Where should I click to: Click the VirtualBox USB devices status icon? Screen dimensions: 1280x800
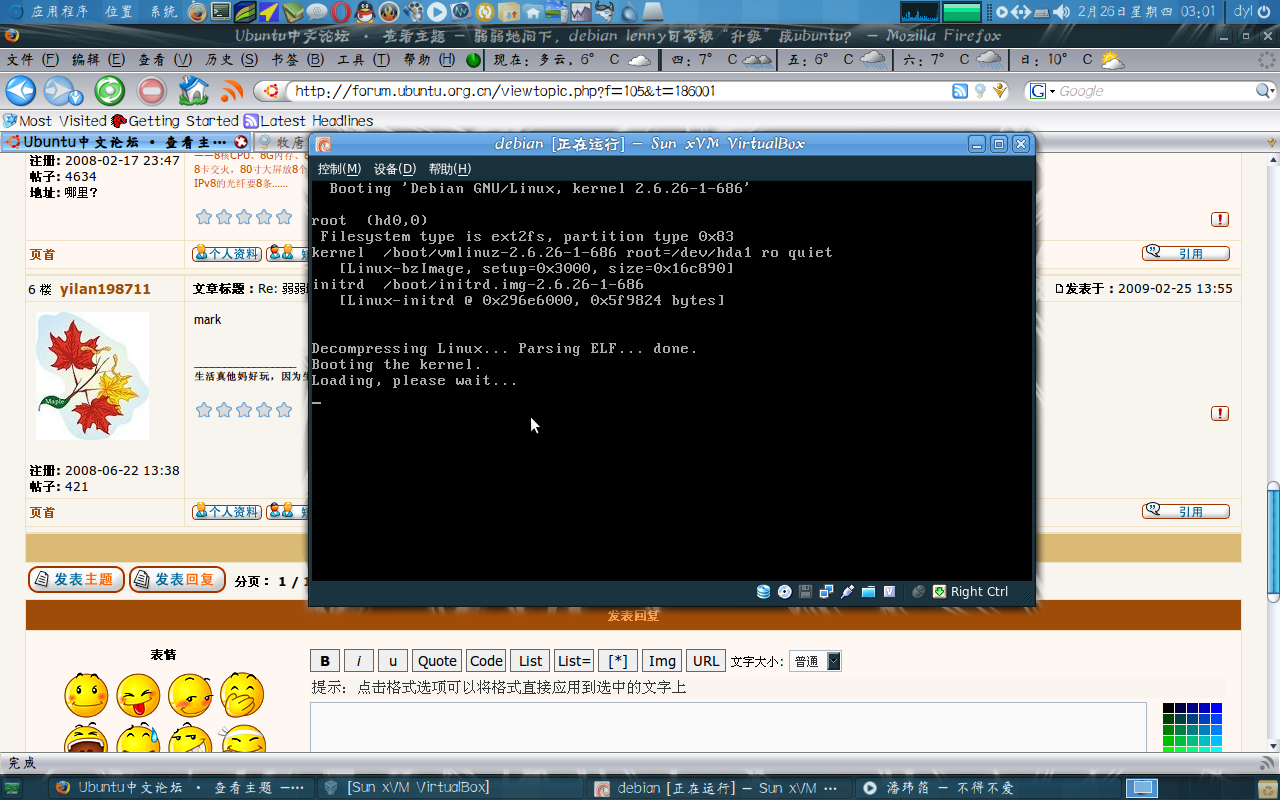847,591
